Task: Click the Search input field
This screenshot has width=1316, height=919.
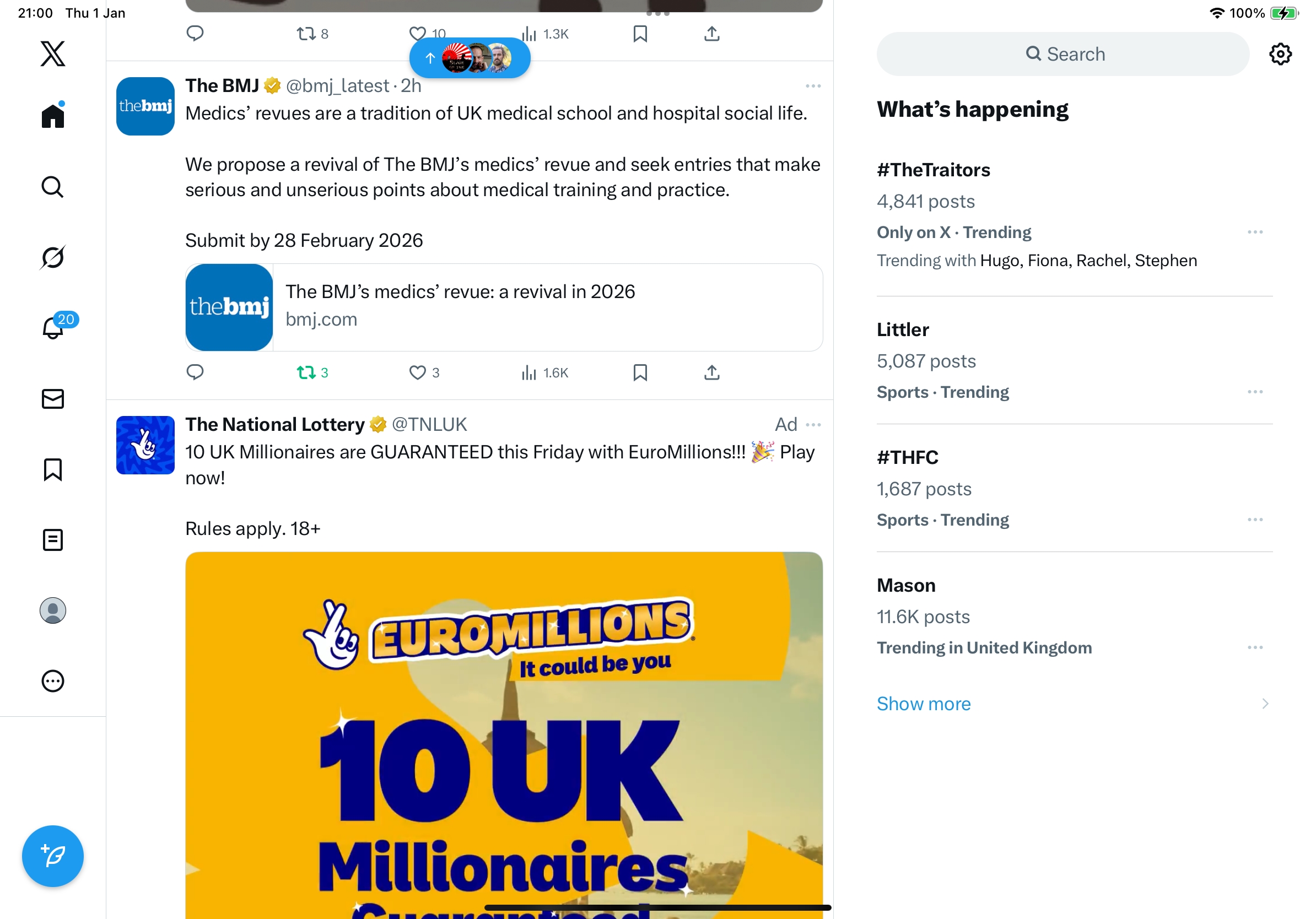Action: [1062, 55]
